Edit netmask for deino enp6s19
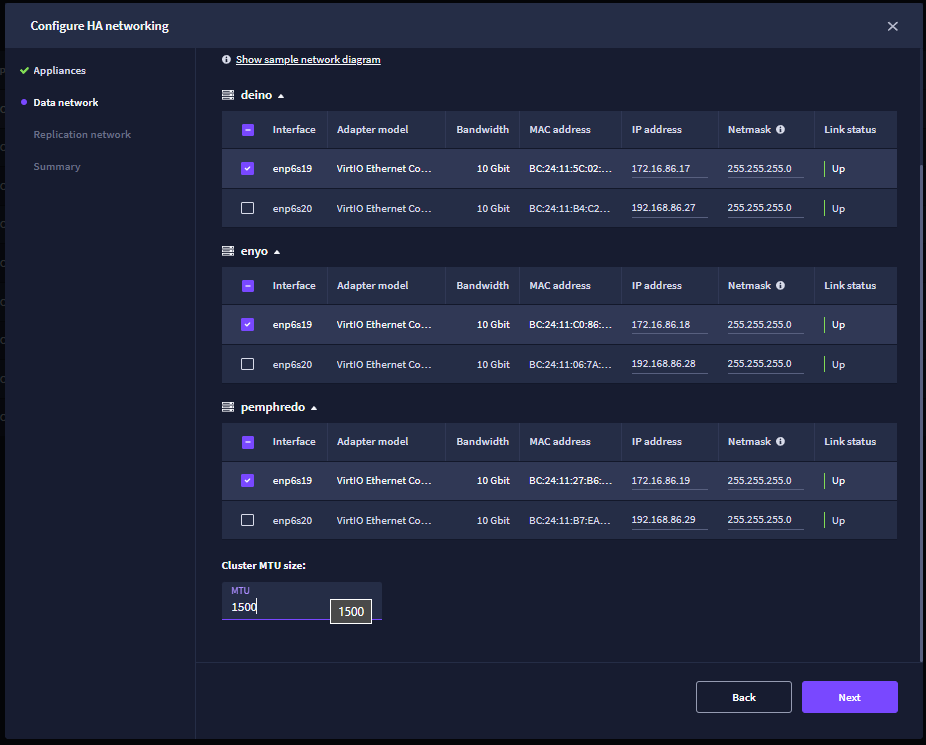This screenshot has width=926, height=745. click(x=765, y=169)
